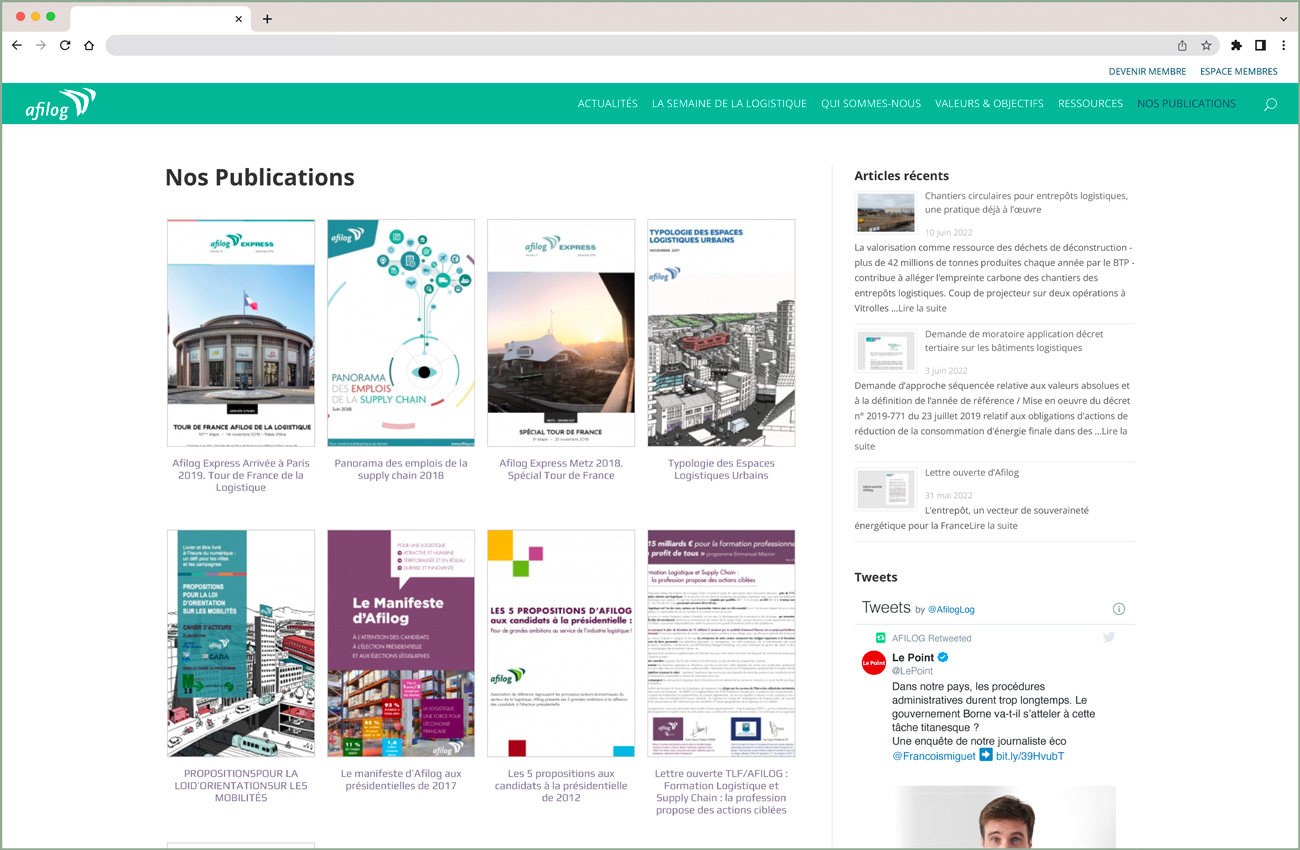This screenshot has height=850, width=1300.
Task: Click the tweet's portrait image
Action: tap(1004, 817)
